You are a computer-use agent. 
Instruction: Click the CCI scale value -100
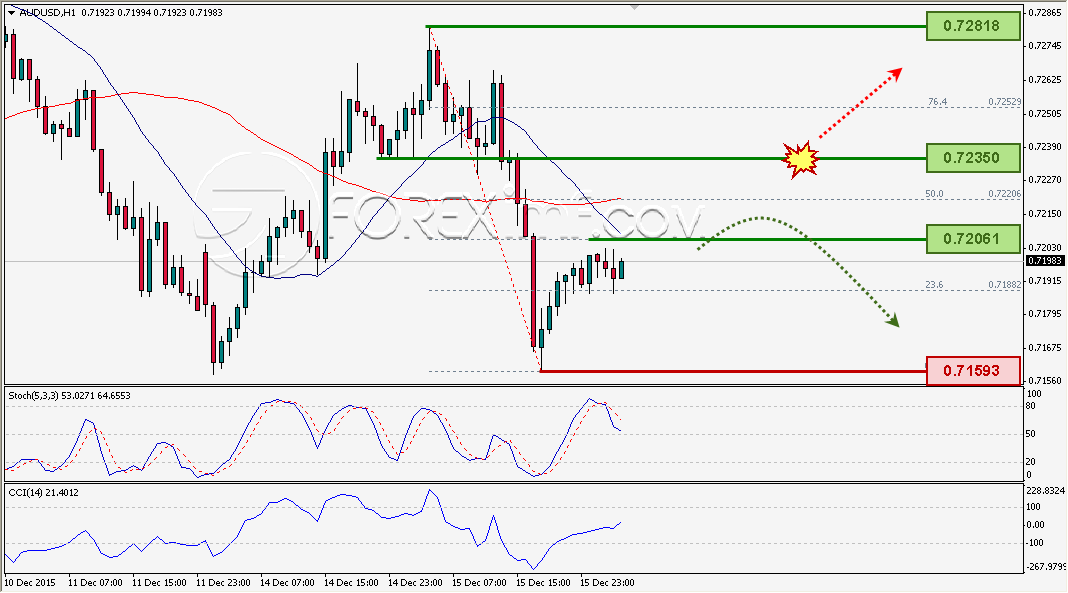tap(1035, 543)
